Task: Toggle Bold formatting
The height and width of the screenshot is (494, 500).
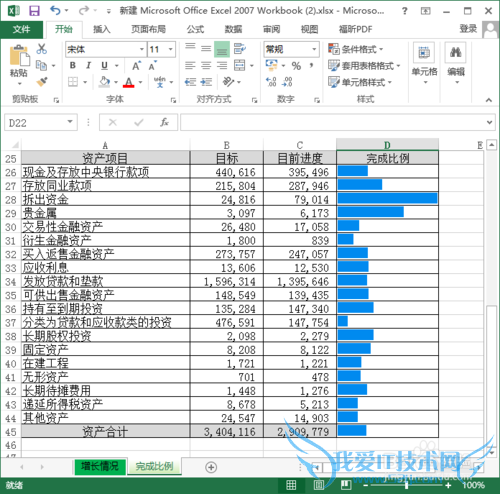Action: (x=73, y=65)
